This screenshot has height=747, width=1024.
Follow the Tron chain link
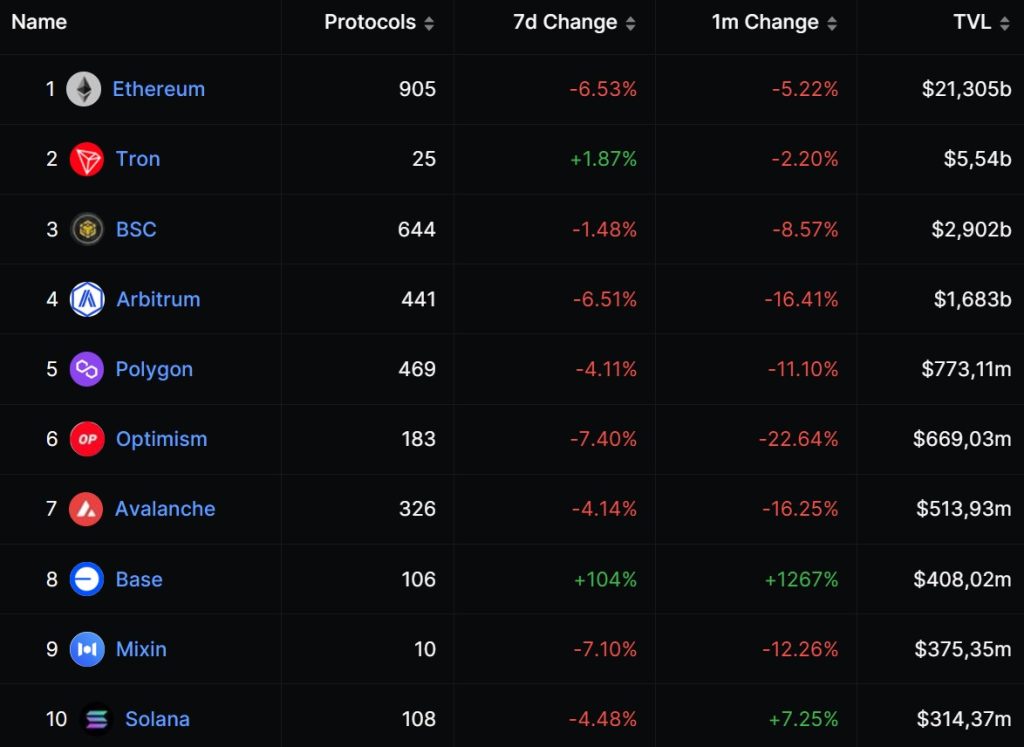coord(137,158)
